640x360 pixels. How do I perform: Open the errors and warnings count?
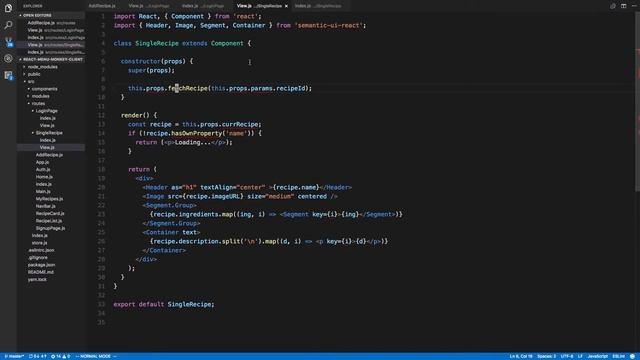[60, 356]
